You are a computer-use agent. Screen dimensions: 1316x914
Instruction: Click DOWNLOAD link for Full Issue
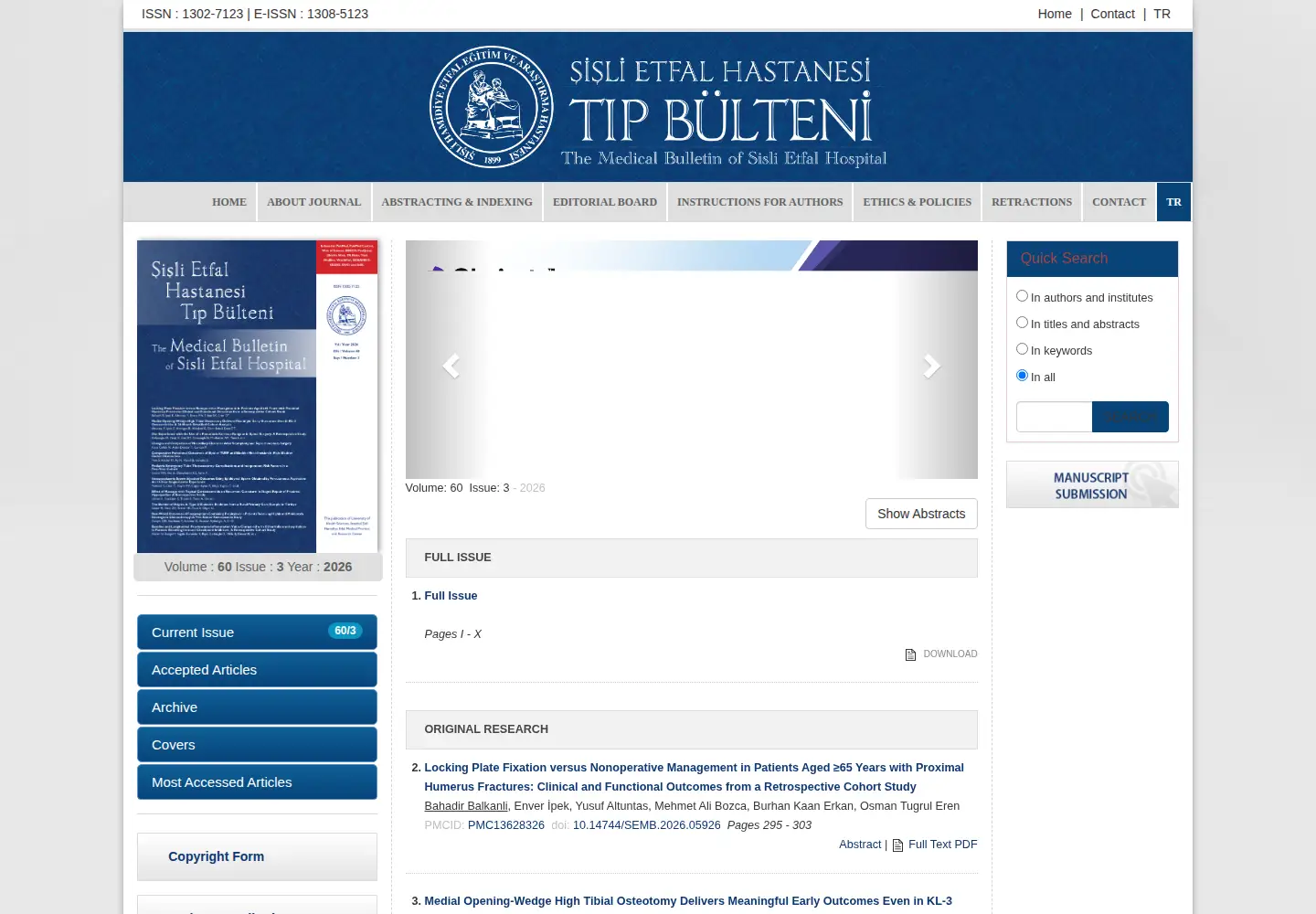[x=950, y=654]
